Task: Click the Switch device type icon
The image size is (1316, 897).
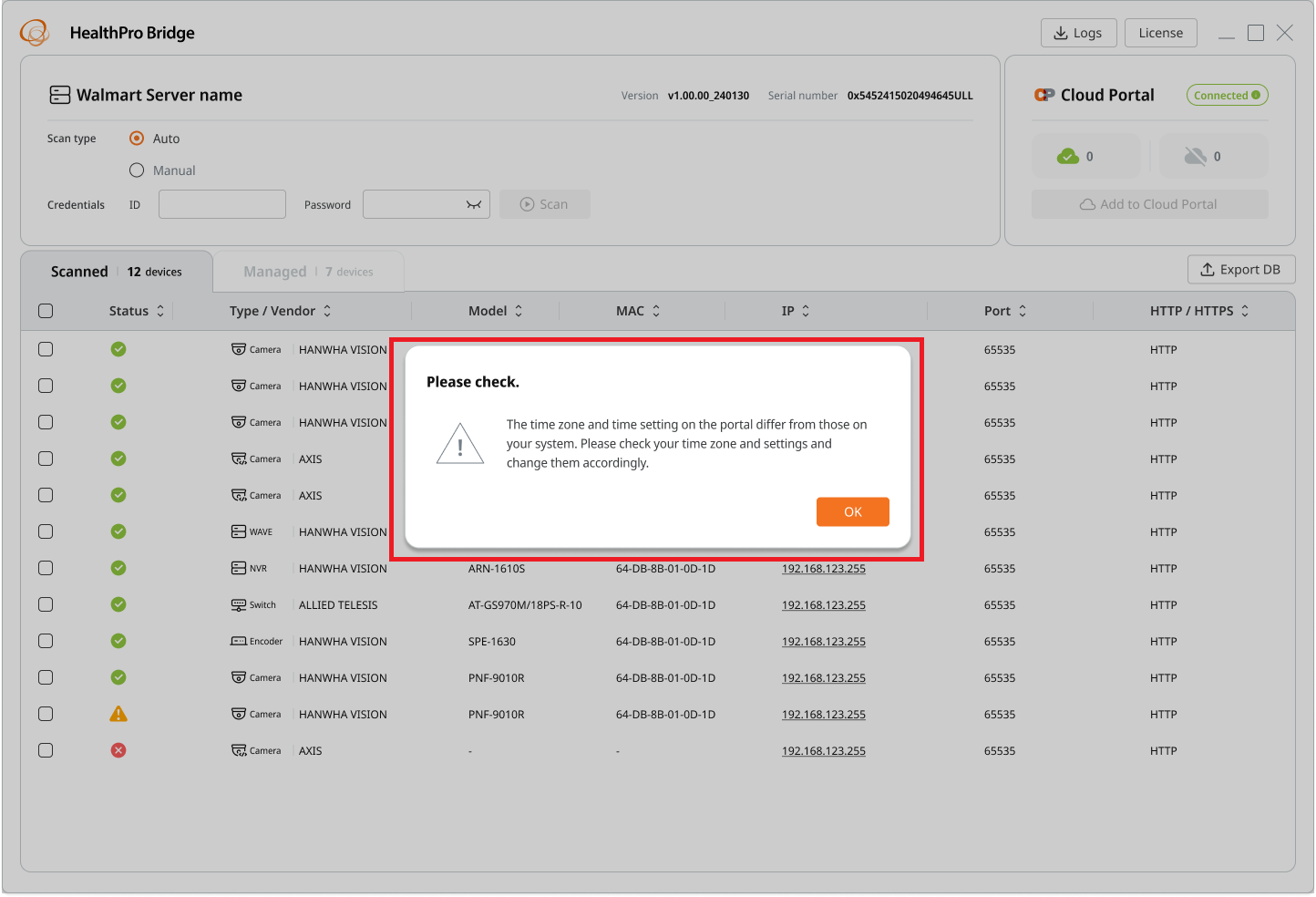Action: point(239,604)
